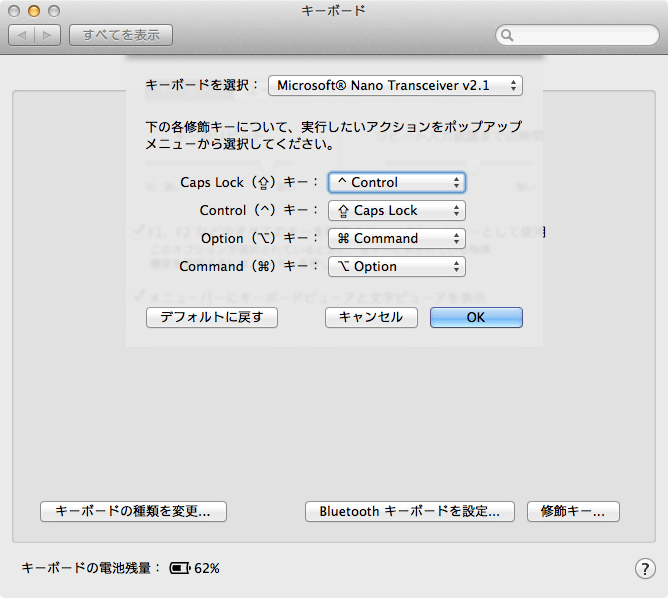Click the magnifier icon in search field

coord(507,35)
